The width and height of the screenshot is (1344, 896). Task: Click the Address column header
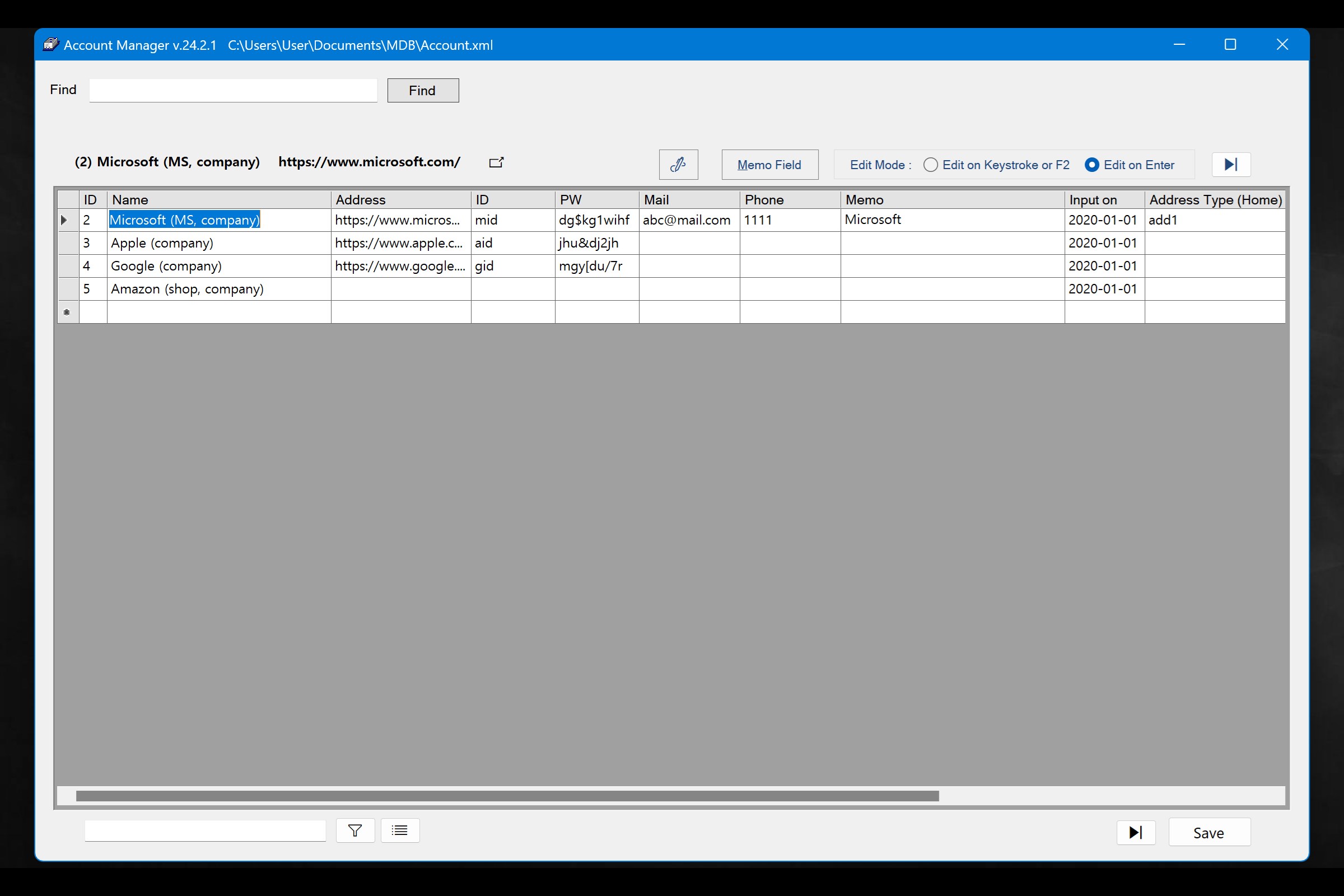tap(401, 199)
